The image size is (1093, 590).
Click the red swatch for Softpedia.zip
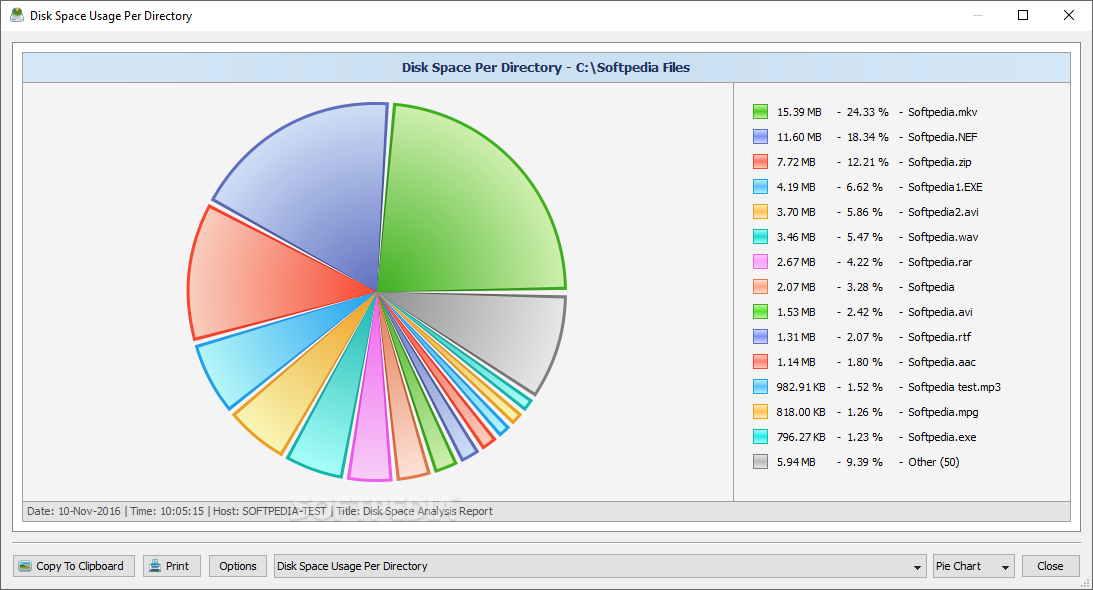coord(760,162)
